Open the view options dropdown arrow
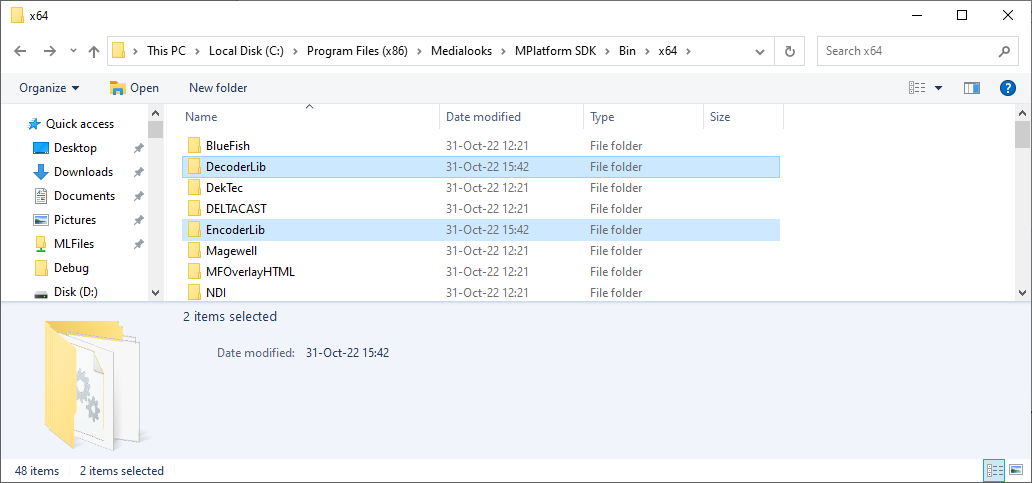 [939, 88]
